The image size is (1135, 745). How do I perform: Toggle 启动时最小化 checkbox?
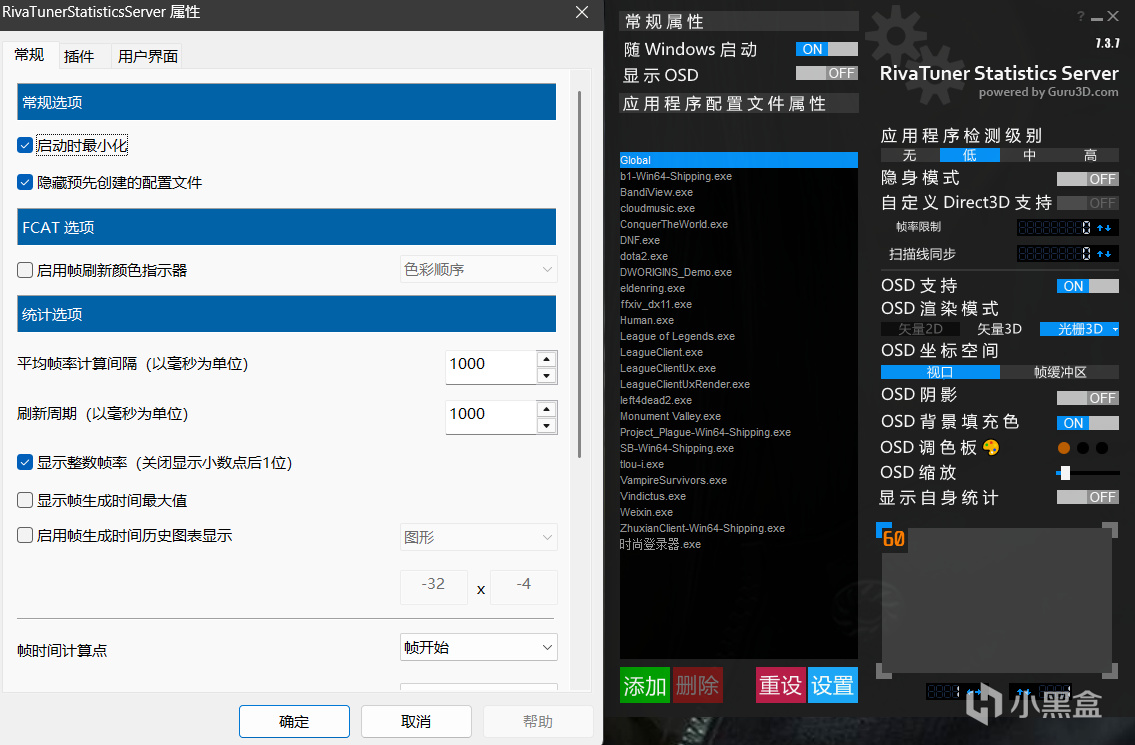pos(25,146)
